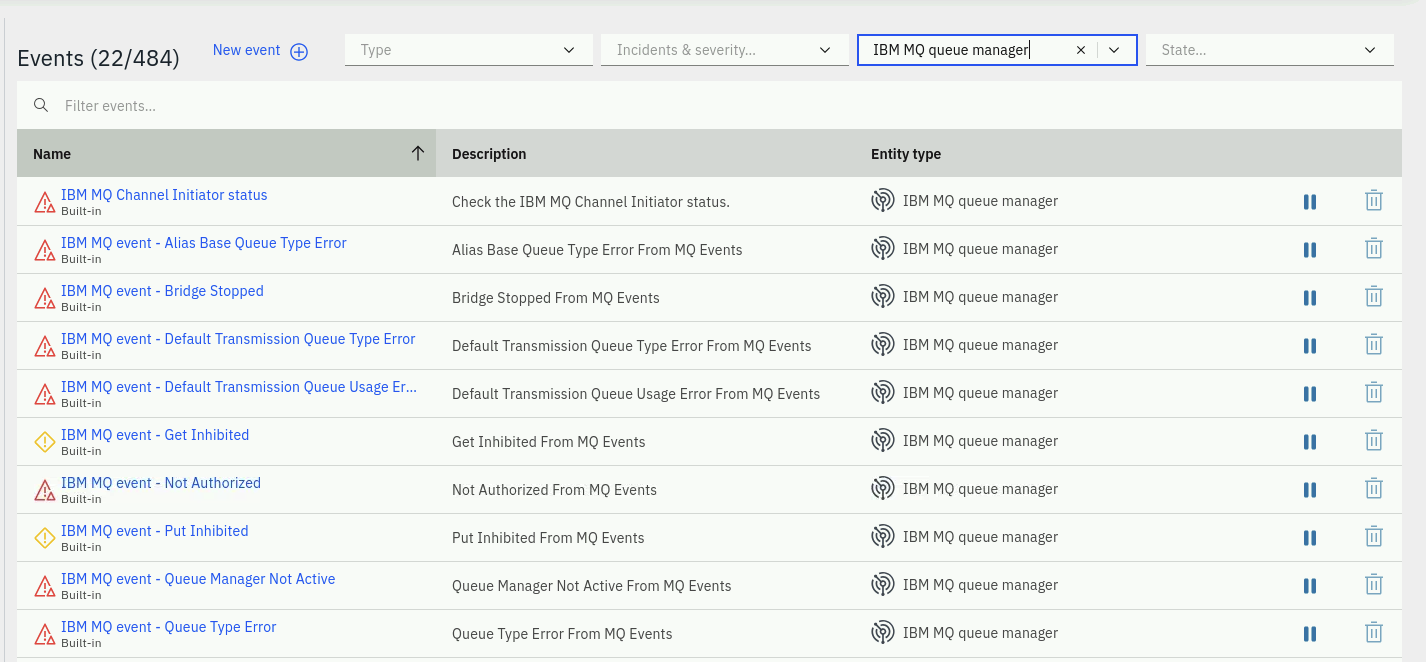Screen dimensions: 1426x662
Task: Delete Queue Manager Not Active event
Action: click(x=1374, y=585)
